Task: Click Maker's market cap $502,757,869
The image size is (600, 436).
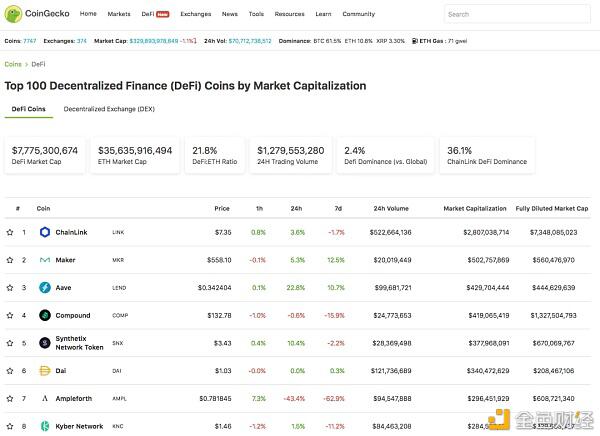Action: click(x=488, y=260)
